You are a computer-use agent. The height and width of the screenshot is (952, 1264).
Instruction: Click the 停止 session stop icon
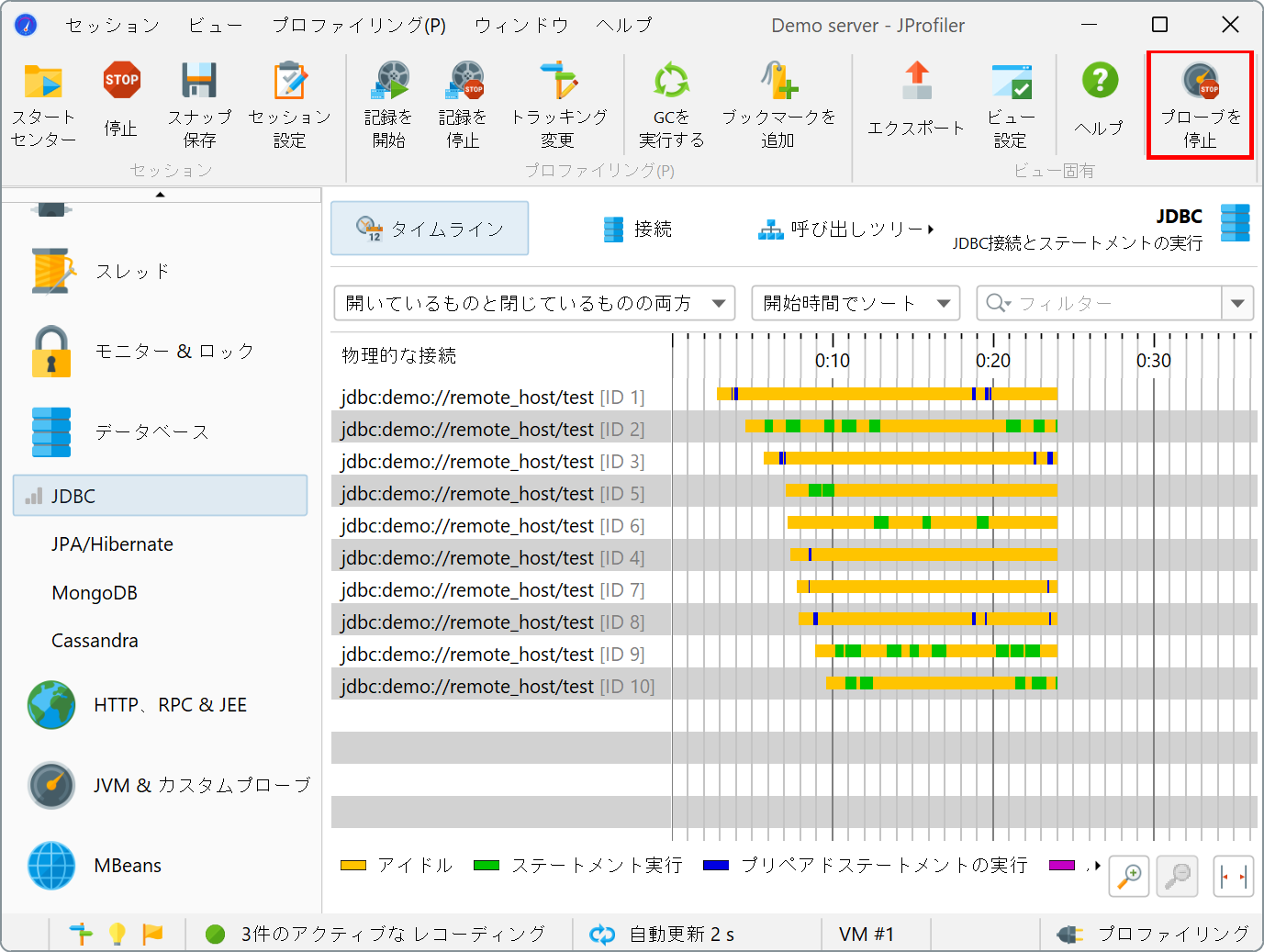pyautogui.click(x=121, y=80)
